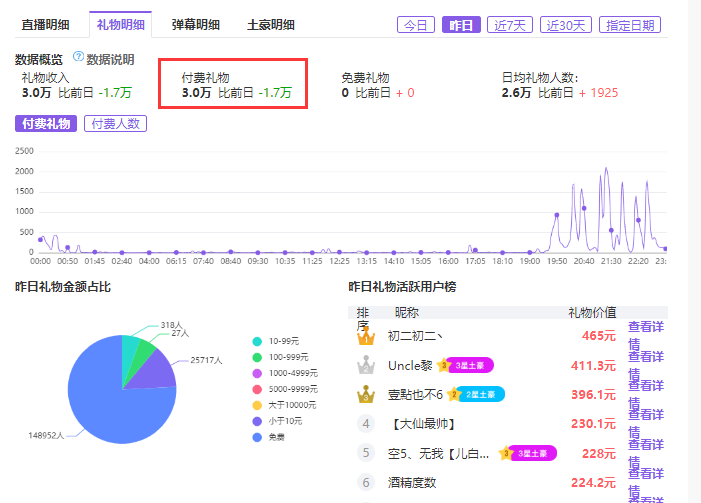Select the 今日 date filter
701x503 pixels.
click(x=416, y=25)
